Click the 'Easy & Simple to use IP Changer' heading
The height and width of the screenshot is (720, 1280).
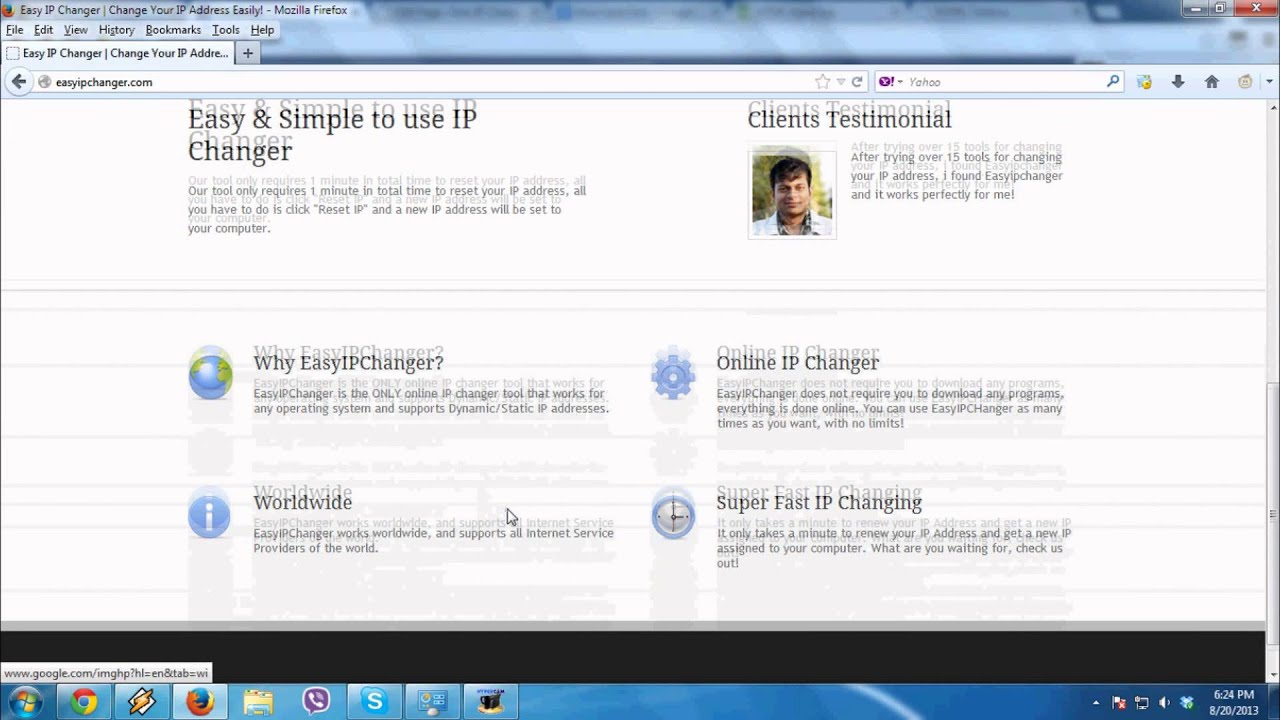click(332, 134)
